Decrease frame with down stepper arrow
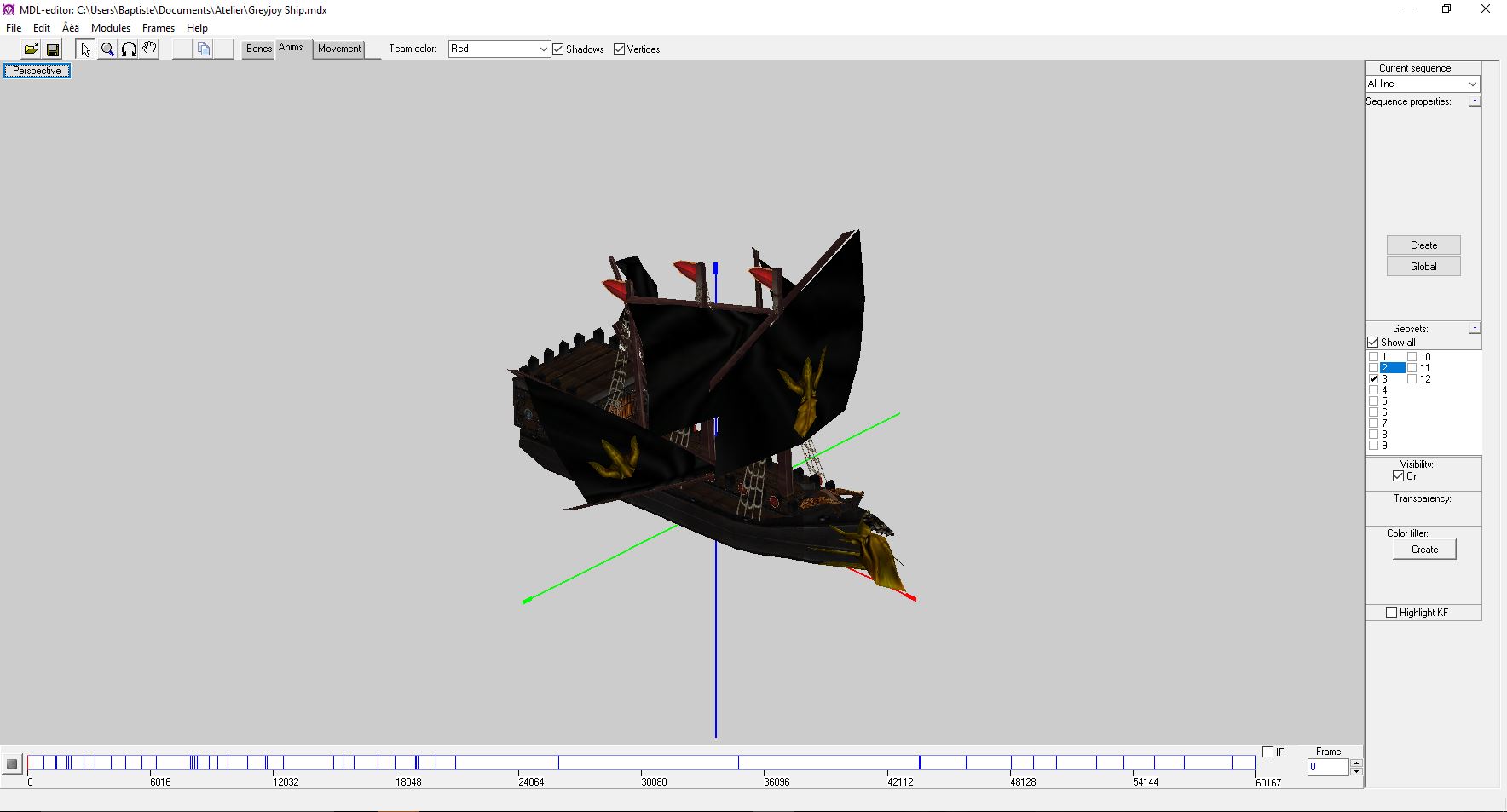Image resolution: width=1507 pixels, height=812 pixels. pos(1356,771)
